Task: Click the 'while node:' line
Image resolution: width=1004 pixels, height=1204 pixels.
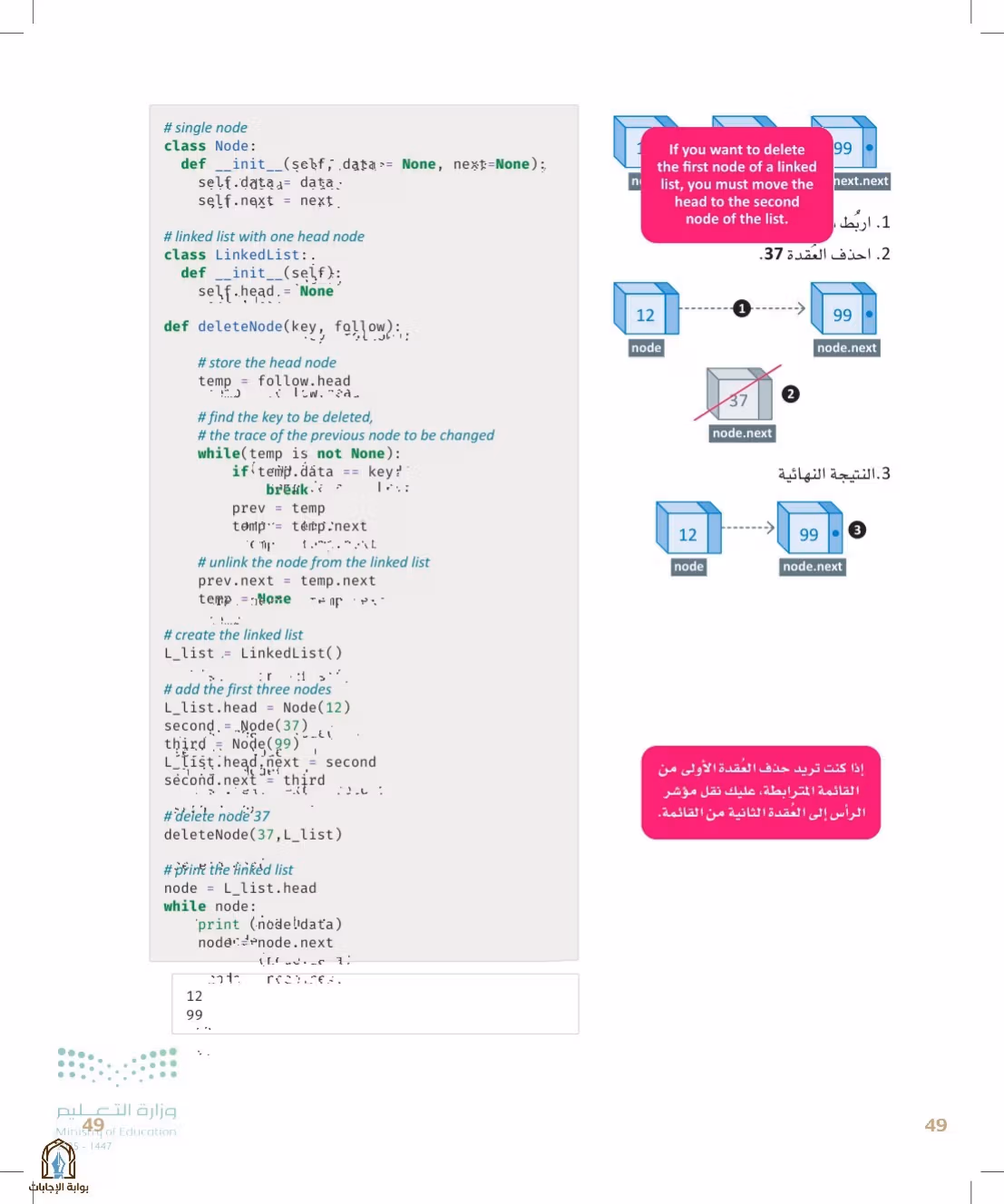Action: pos(210,906)
